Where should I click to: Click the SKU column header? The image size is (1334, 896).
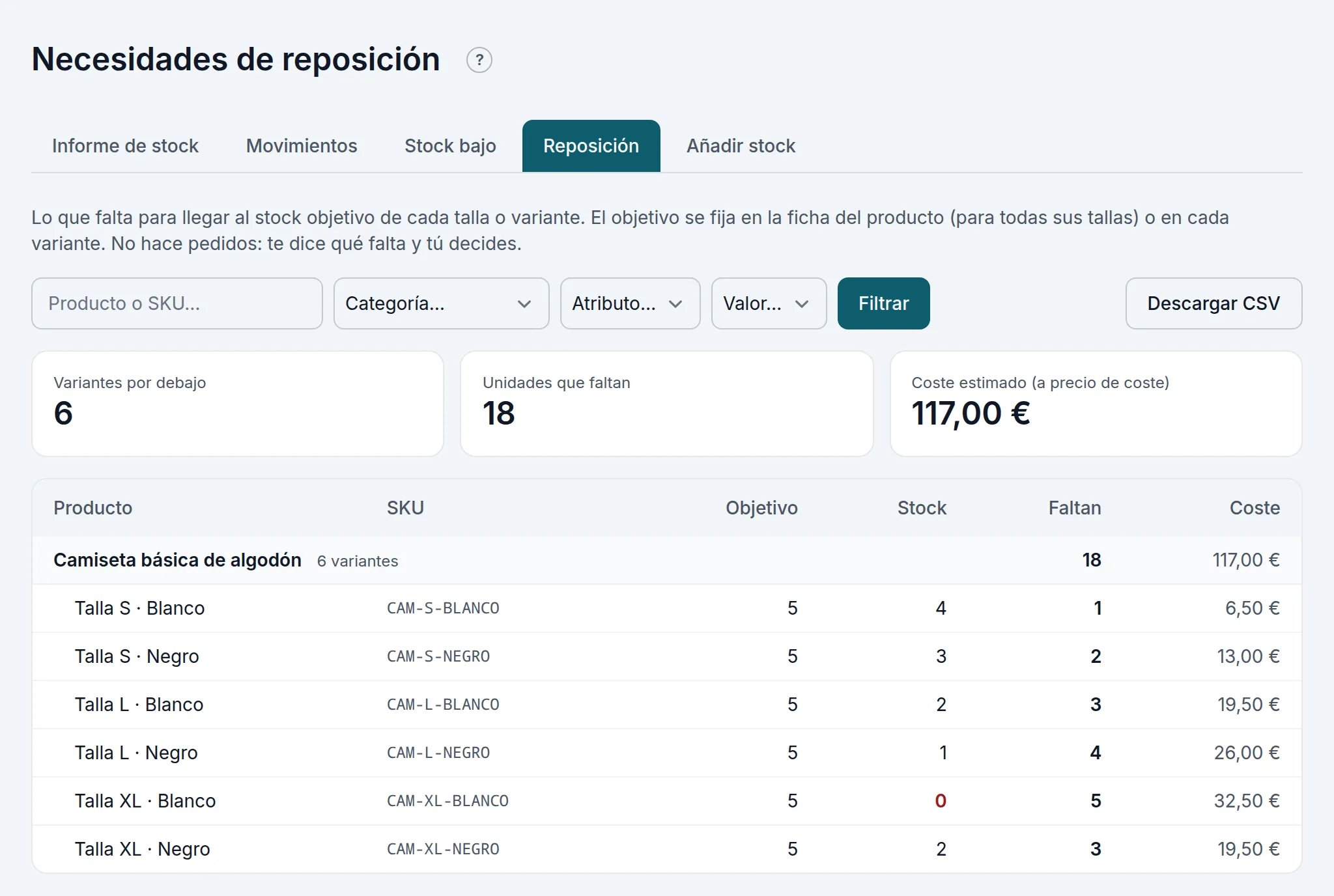point(405,508)
